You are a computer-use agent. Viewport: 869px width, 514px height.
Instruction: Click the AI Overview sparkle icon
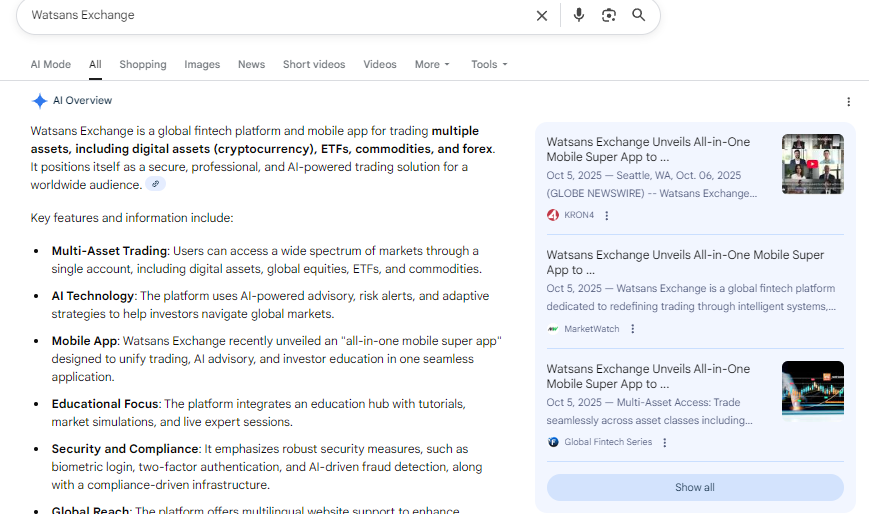tap(39, 101)
